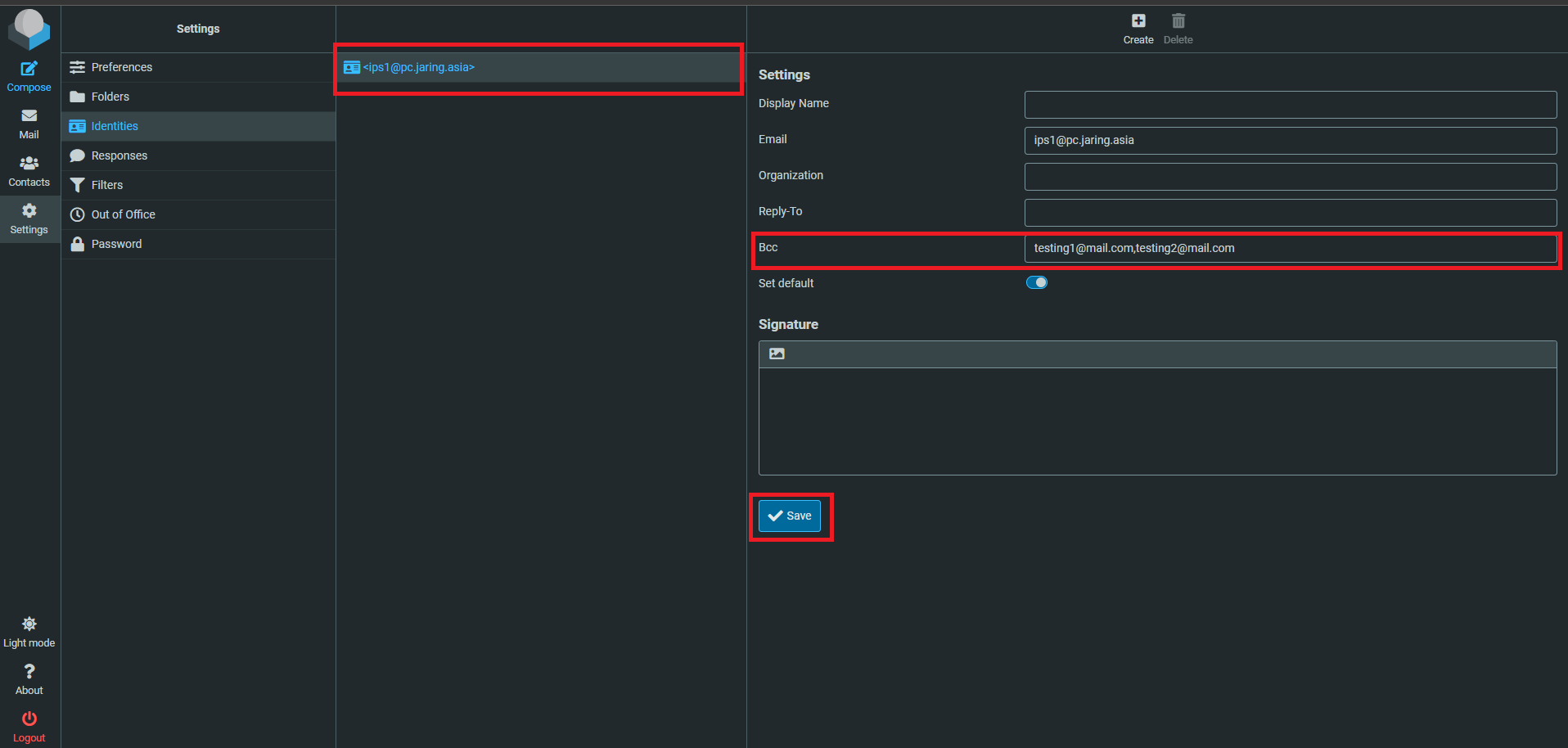This screenshot has width=1568, height=748.
Task: Open Folders settings section
Action: [110, 97]
